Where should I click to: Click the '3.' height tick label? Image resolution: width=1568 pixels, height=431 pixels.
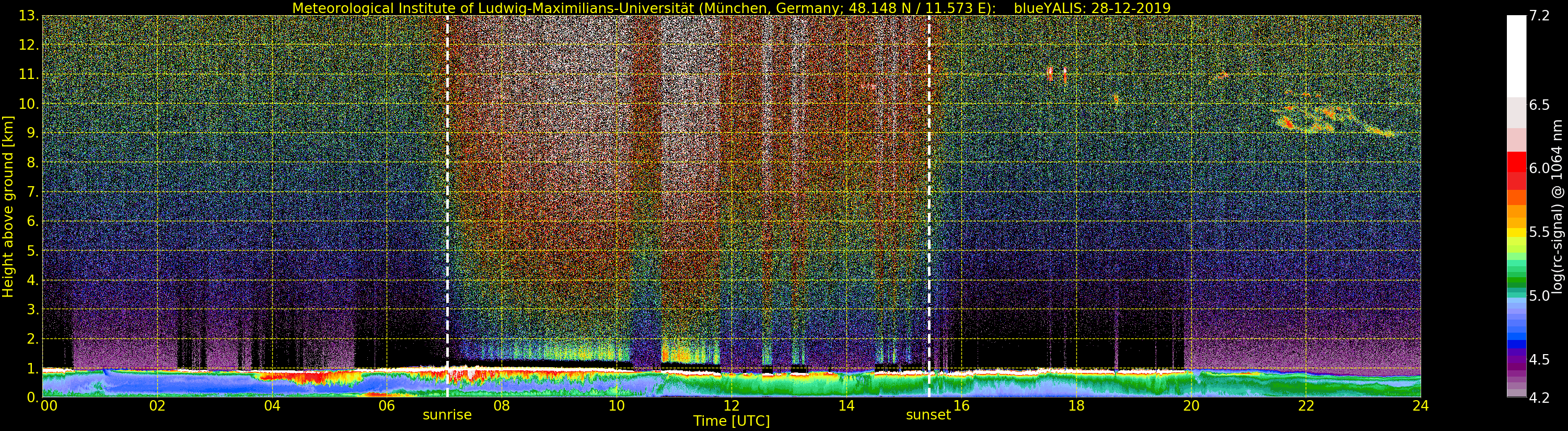[32, 310]
